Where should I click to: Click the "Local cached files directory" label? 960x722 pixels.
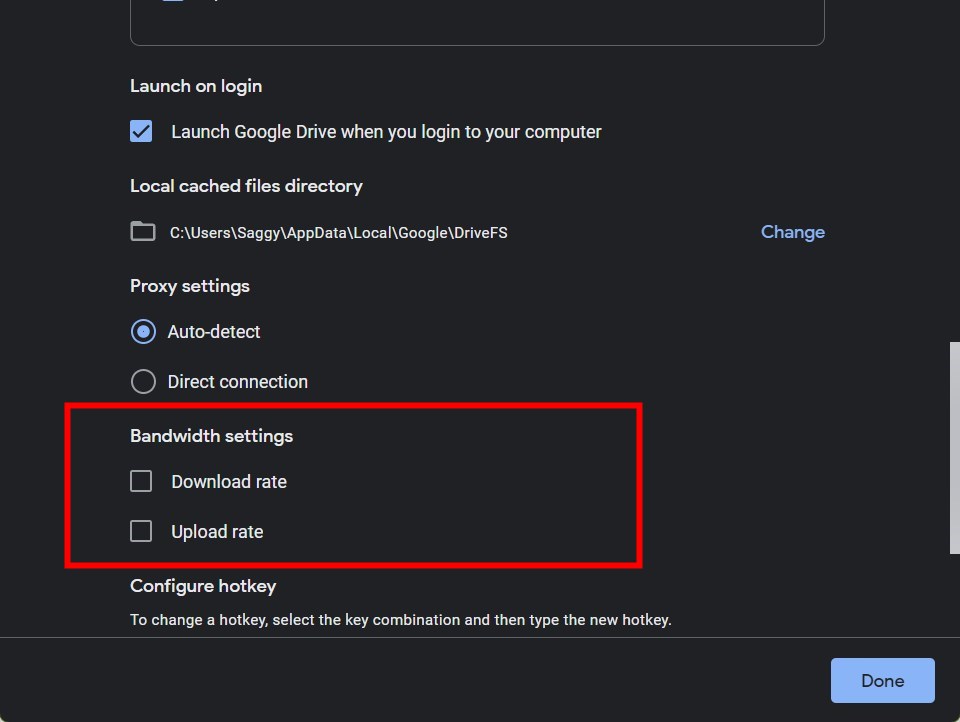coord(246,185)
